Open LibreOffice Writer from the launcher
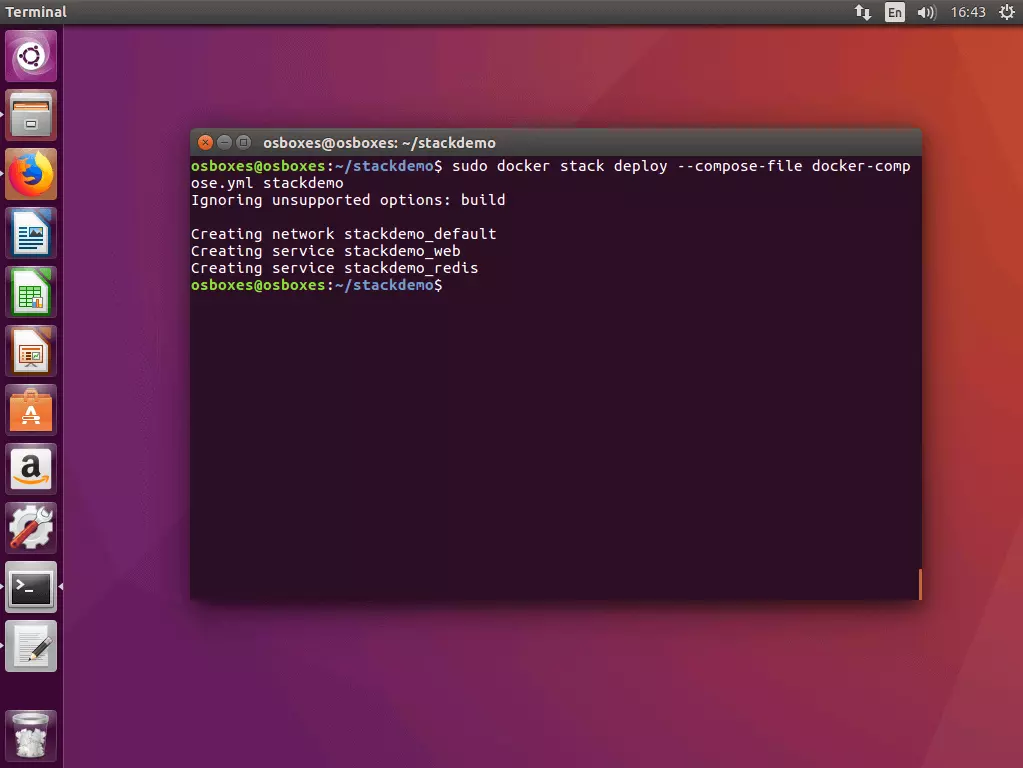1023x768 pixels. pyautogui.click(x=31, y=233)
